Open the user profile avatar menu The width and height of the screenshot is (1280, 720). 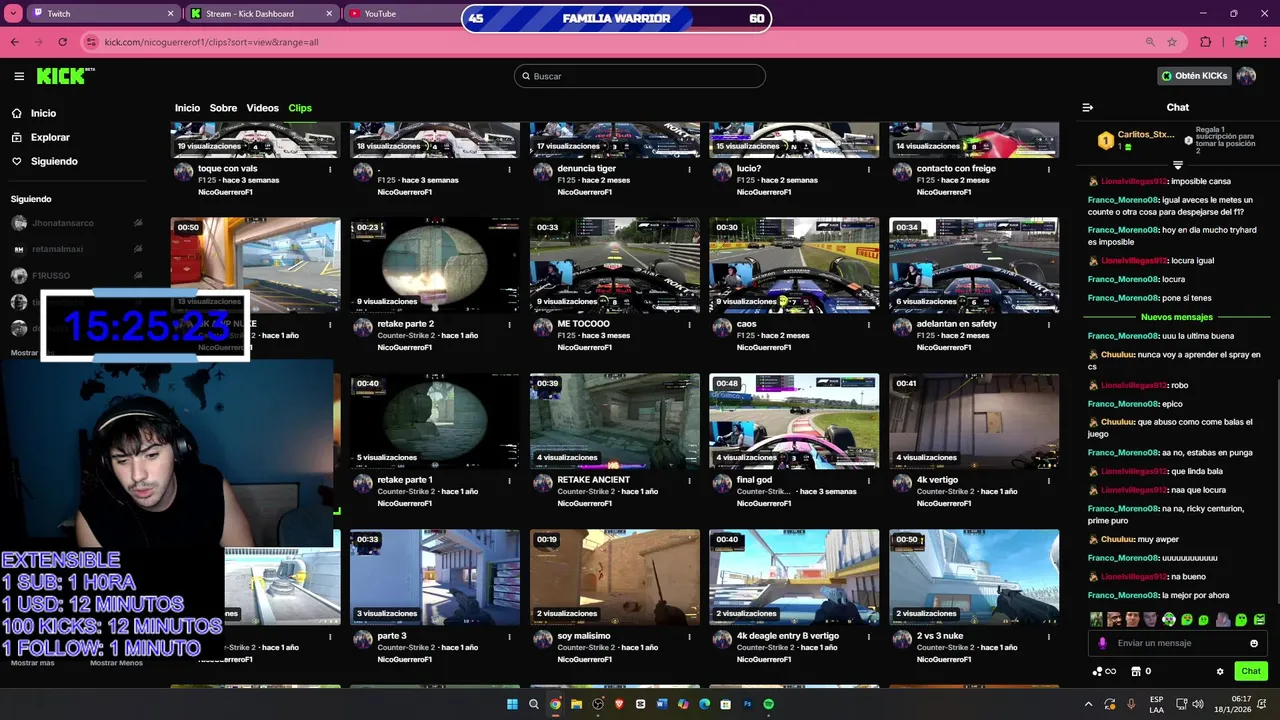[1246, 76]
